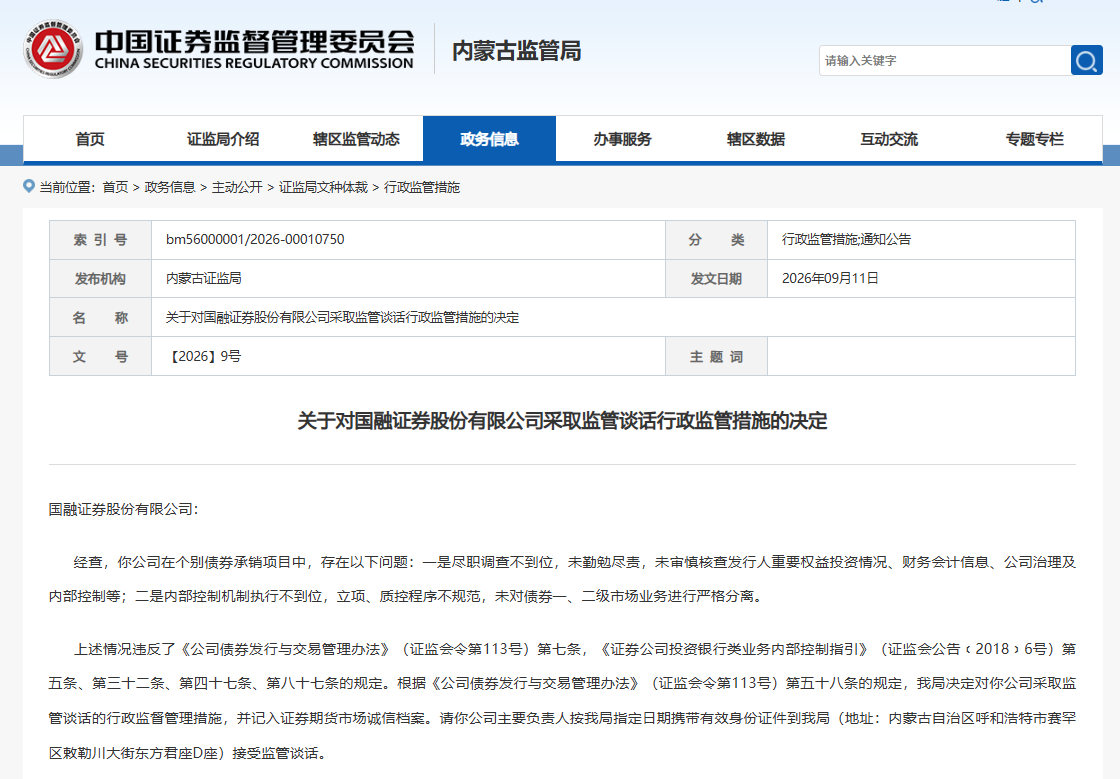
Task: Focus the 请输入关键字 search field
Action: tap(944, 61)
